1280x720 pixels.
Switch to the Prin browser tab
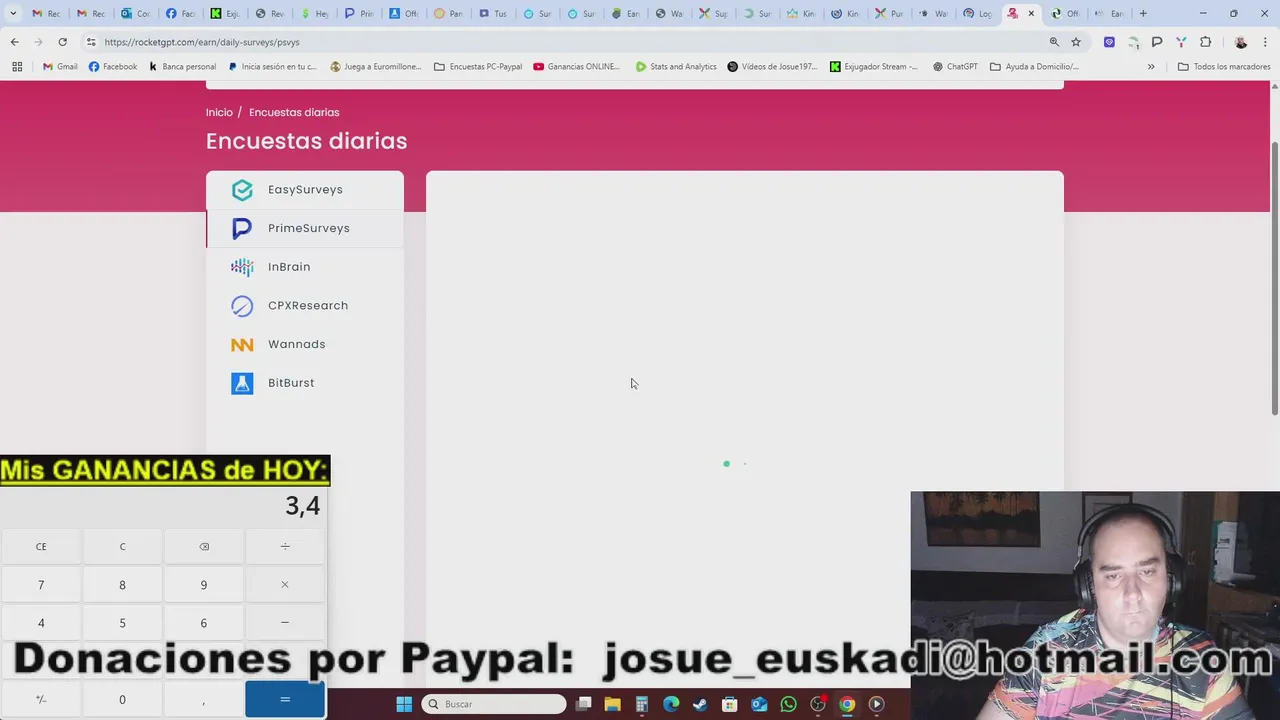[x=358, y=14]
